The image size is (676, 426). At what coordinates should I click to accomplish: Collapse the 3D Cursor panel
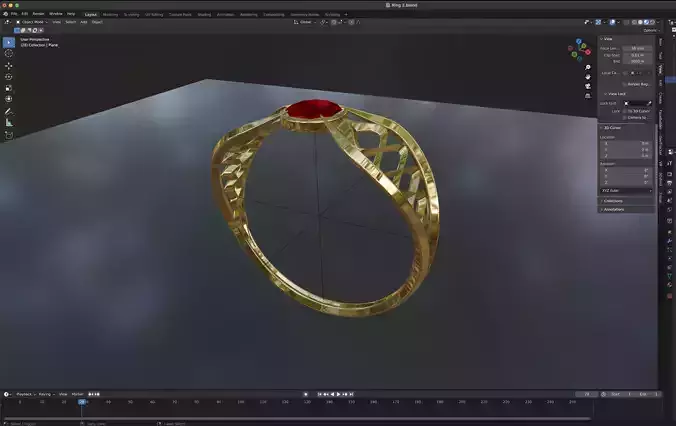[x=610, y=128]
